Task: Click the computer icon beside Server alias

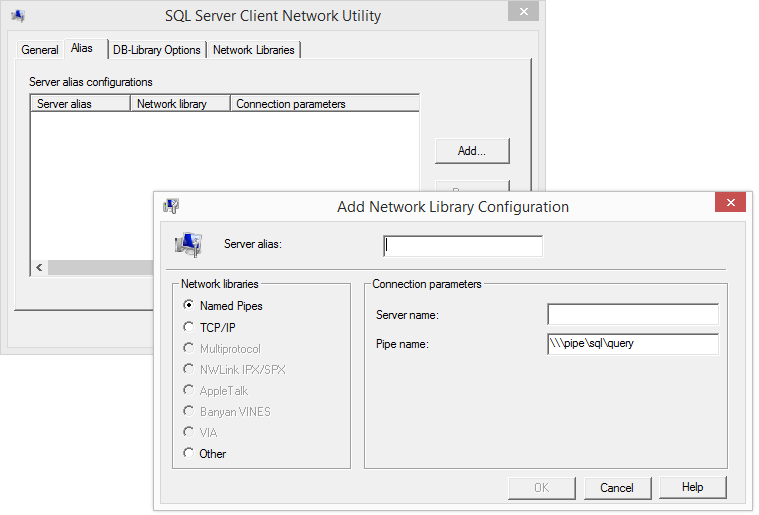Action: (x=188, y=244)
